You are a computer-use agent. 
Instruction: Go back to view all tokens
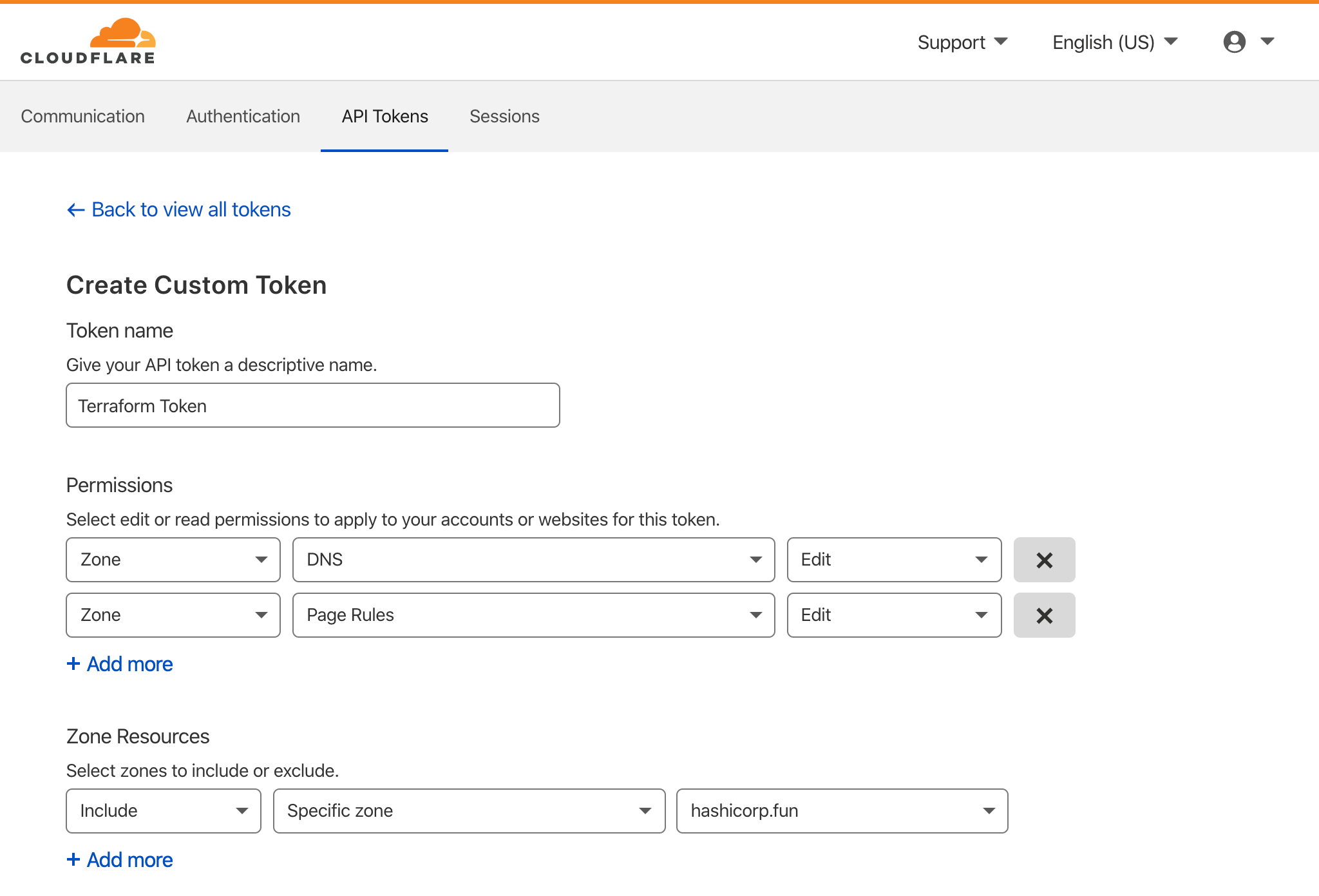pos(178,210)
